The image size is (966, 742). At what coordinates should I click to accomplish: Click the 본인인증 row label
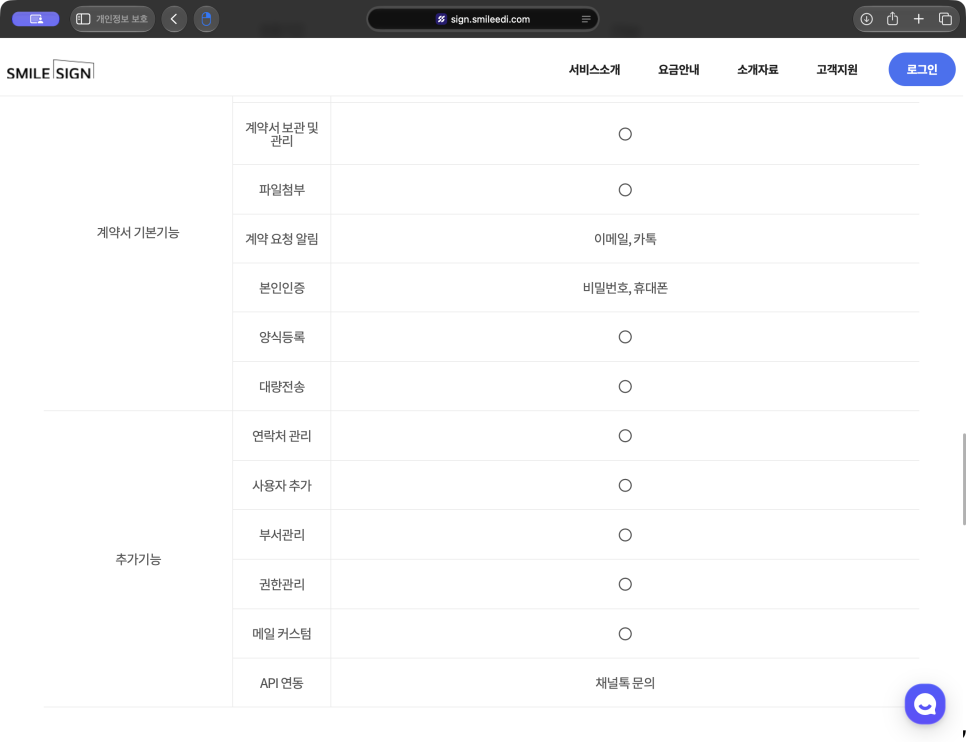point(282,288)
